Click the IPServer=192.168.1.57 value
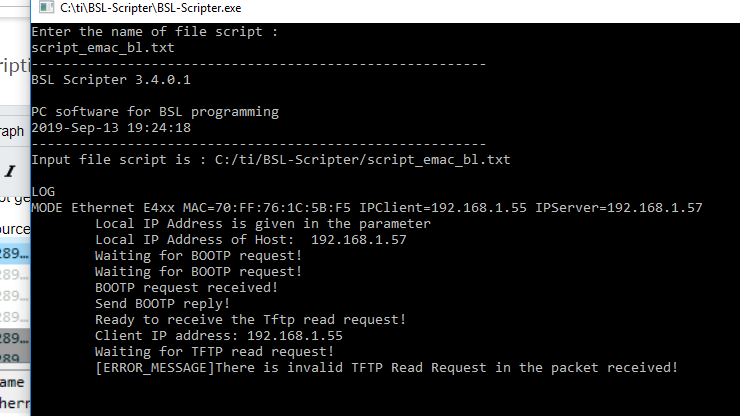This screenshot has height=416, width=740. click(618, 208)
